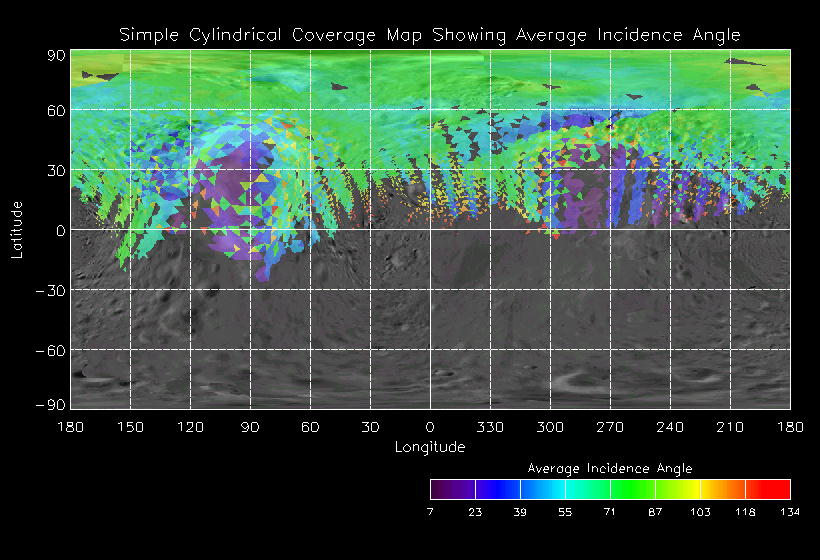
Task: Click the red end of the color bar
Action: 776,489
